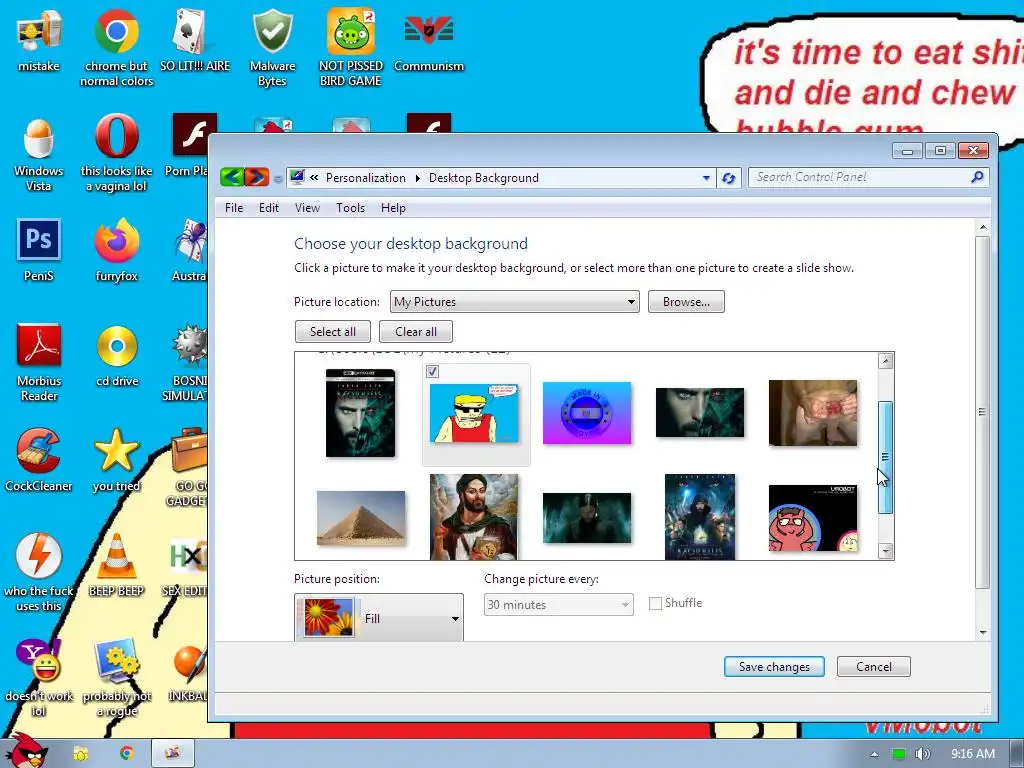Image resolution: width=1024 pixels, height=768 pixels.
Task: Click the refresh button beside address bar
Action: [x=729, y=178]
